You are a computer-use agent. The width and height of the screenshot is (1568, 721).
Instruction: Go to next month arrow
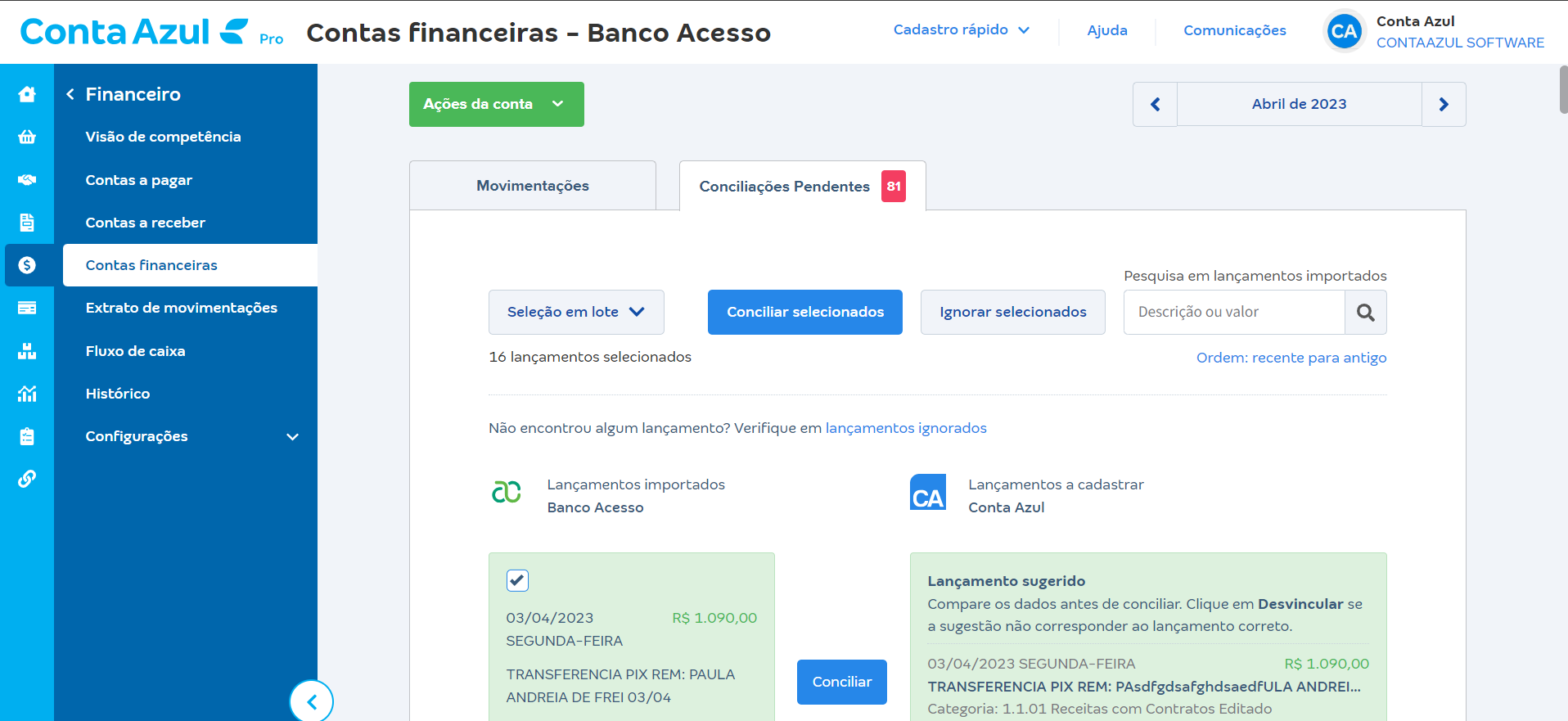pos(1444,104)
